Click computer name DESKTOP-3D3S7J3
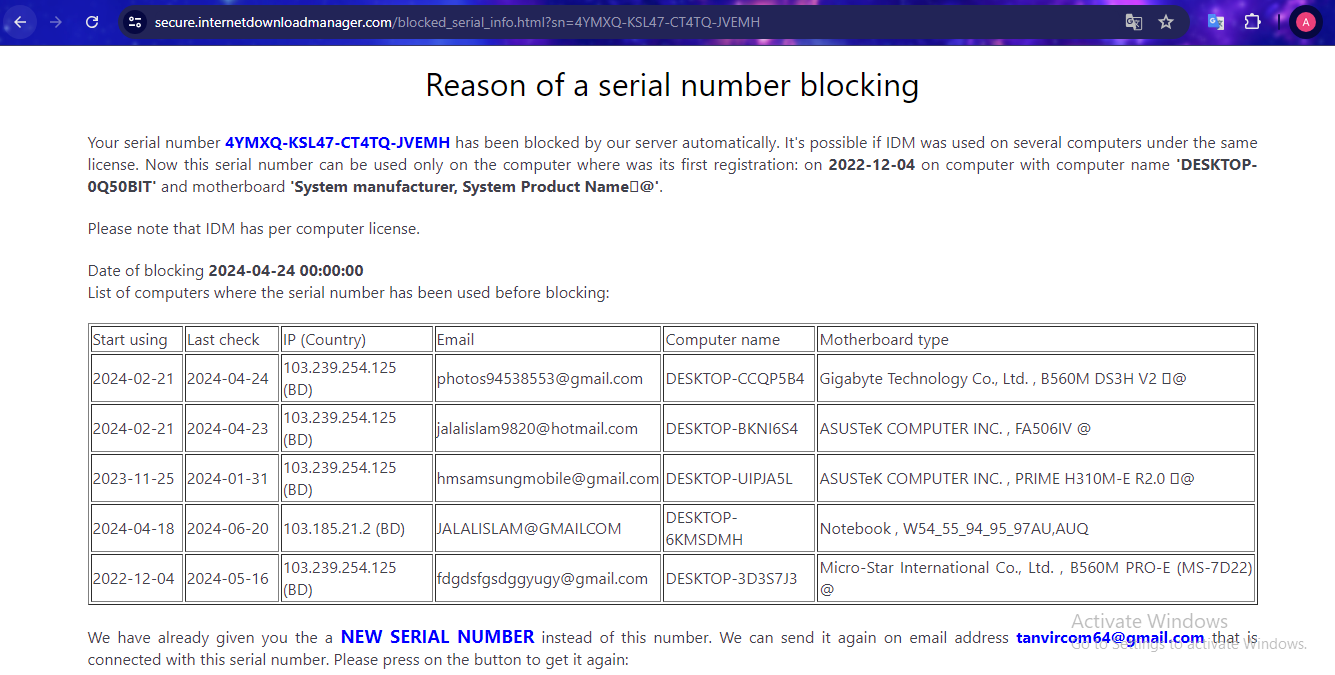This screenshot has height=675, width=1335. pos(732,578)
